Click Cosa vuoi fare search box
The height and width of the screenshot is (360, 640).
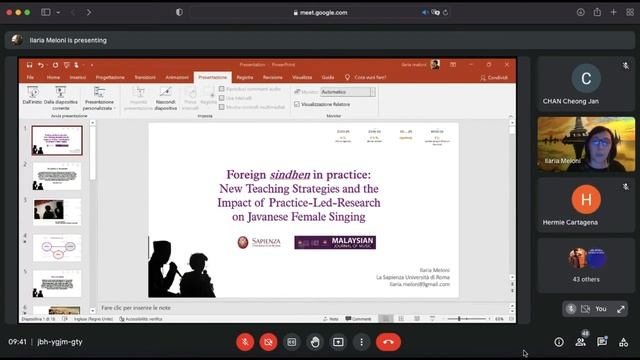click(x=366, y=77)
